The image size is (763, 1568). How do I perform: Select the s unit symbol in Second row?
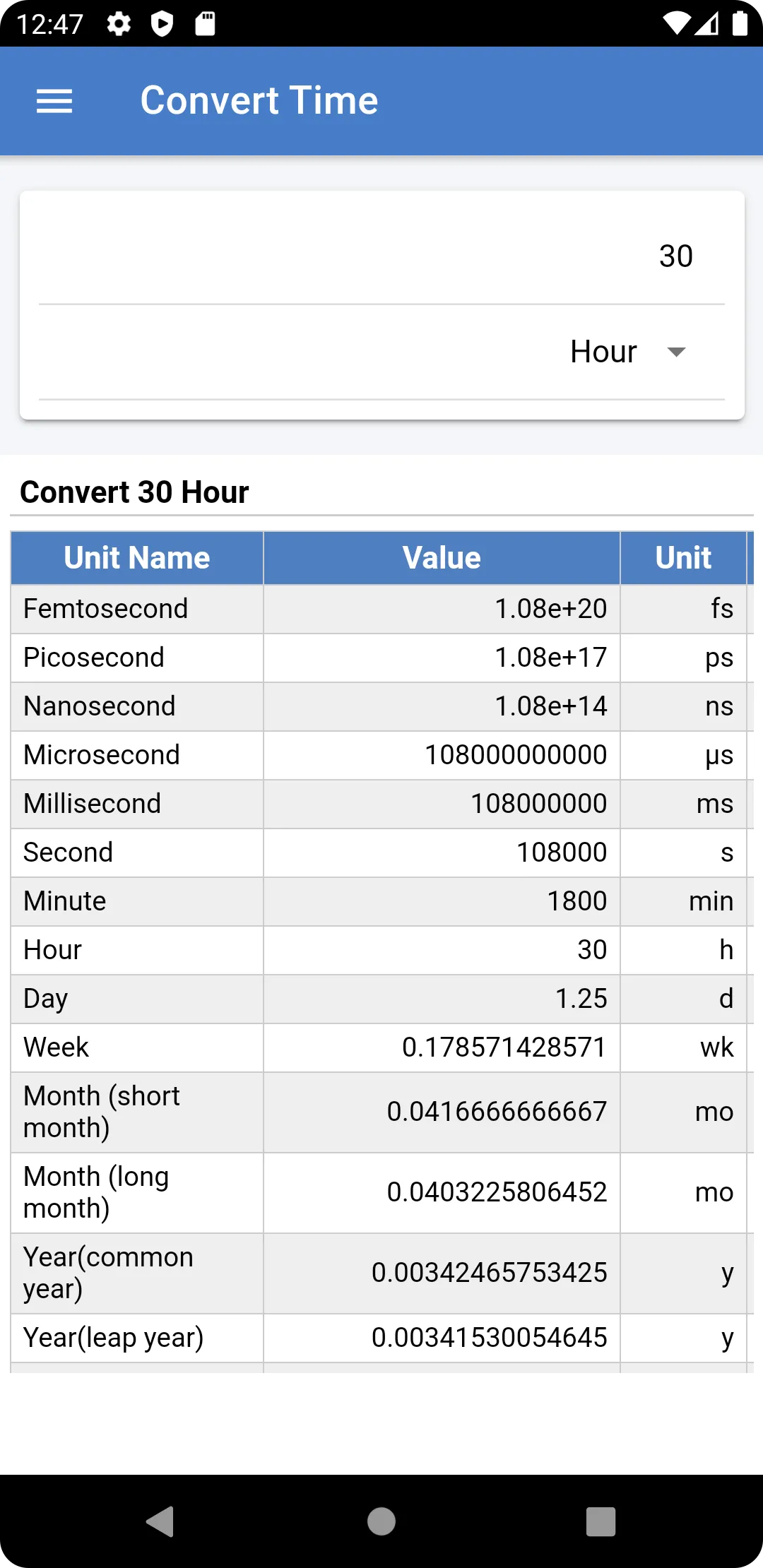tap(727, 853)
